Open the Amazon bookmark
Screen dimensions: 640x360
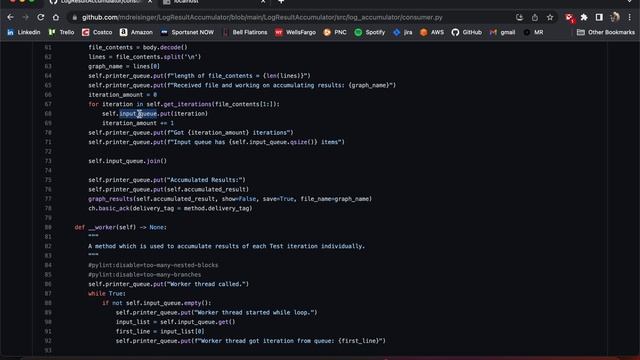[136, 32]
